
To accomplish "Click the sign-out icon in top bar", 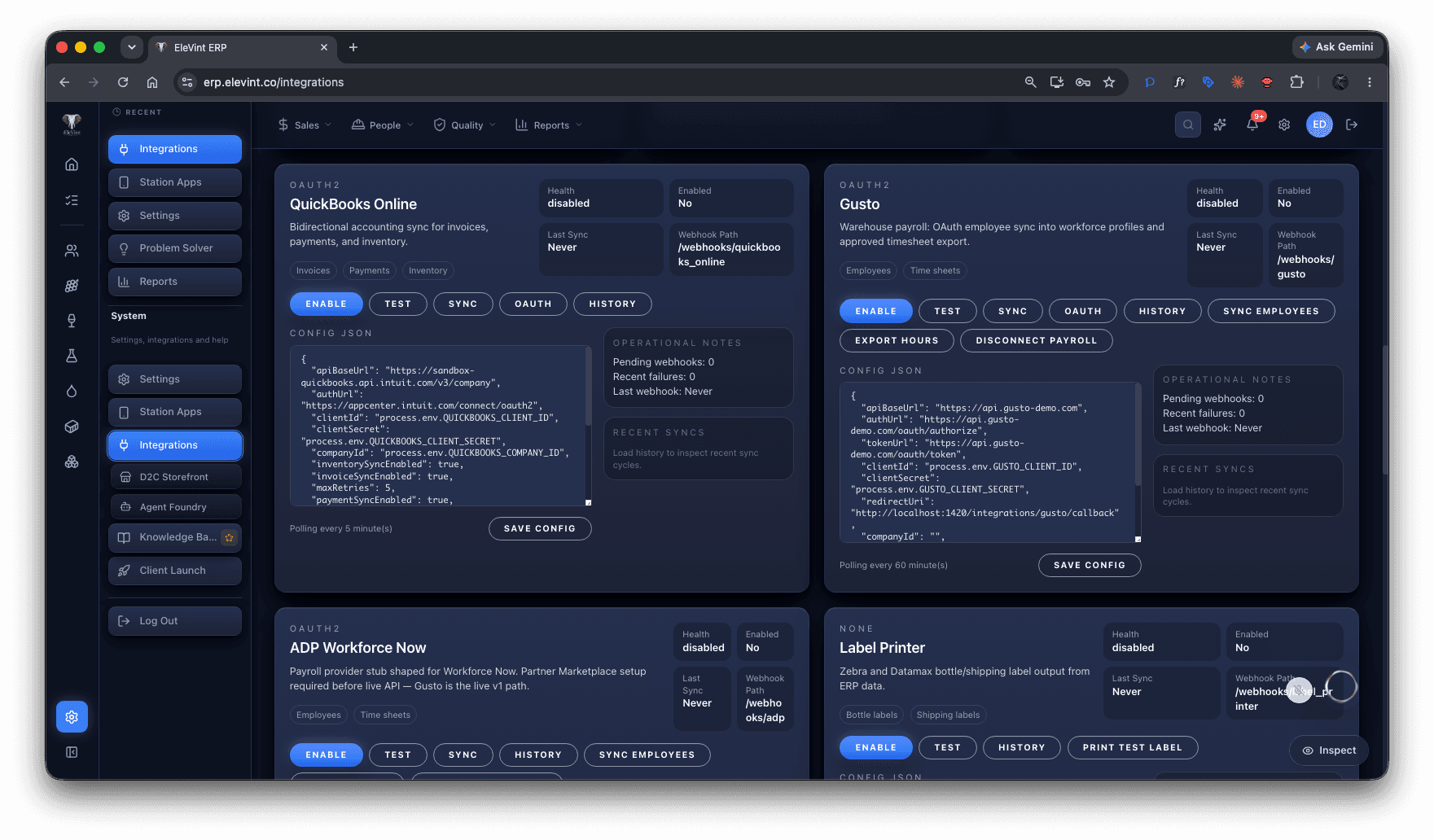I will click(x=1352, y=125).
